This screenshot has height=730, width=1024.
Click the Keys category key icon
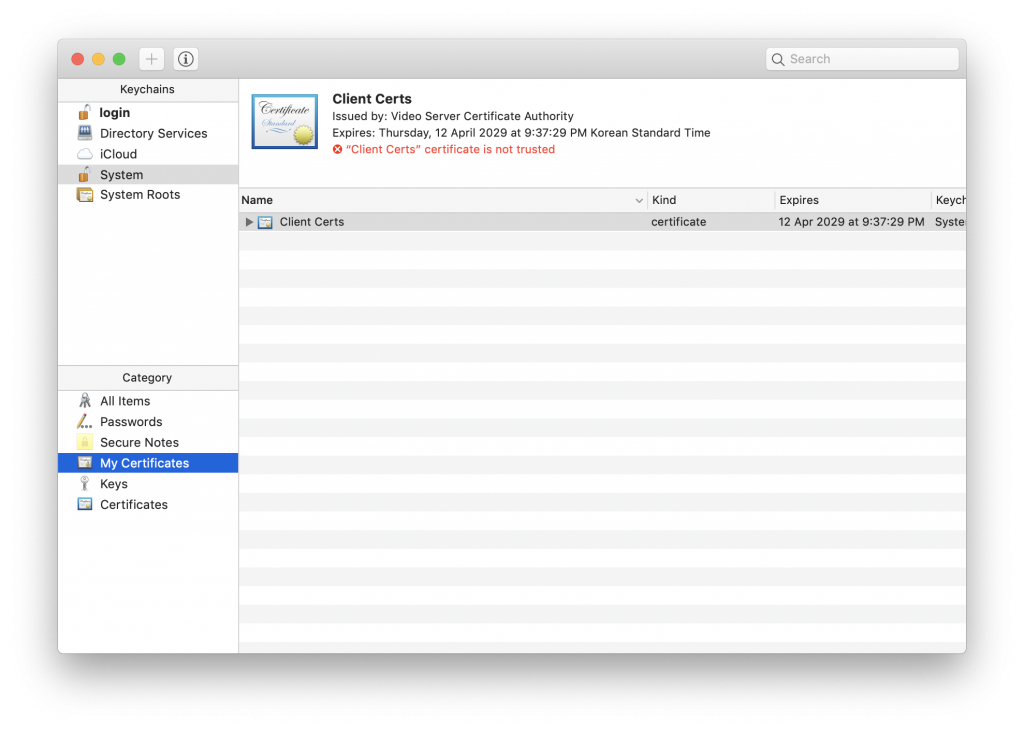pyautogui.click(x=84, y=483)
